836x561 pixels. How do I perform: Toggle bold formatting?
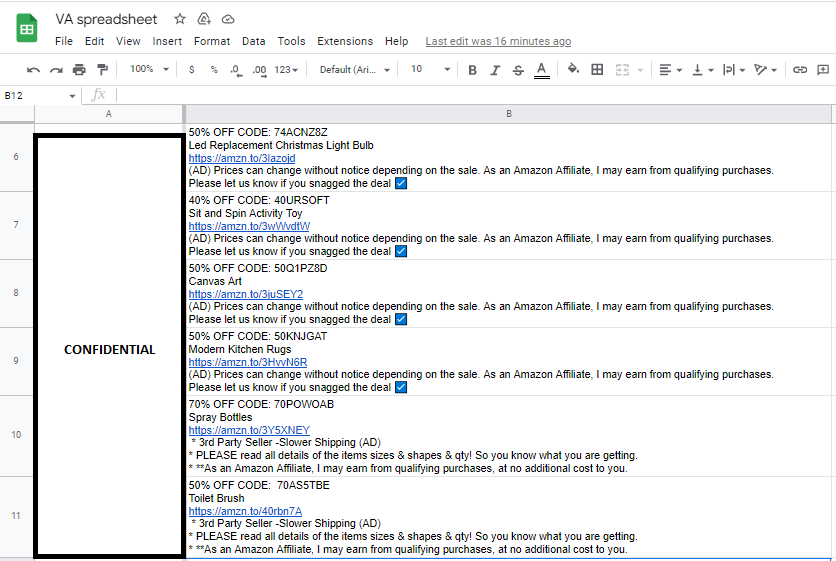point(472,70)
